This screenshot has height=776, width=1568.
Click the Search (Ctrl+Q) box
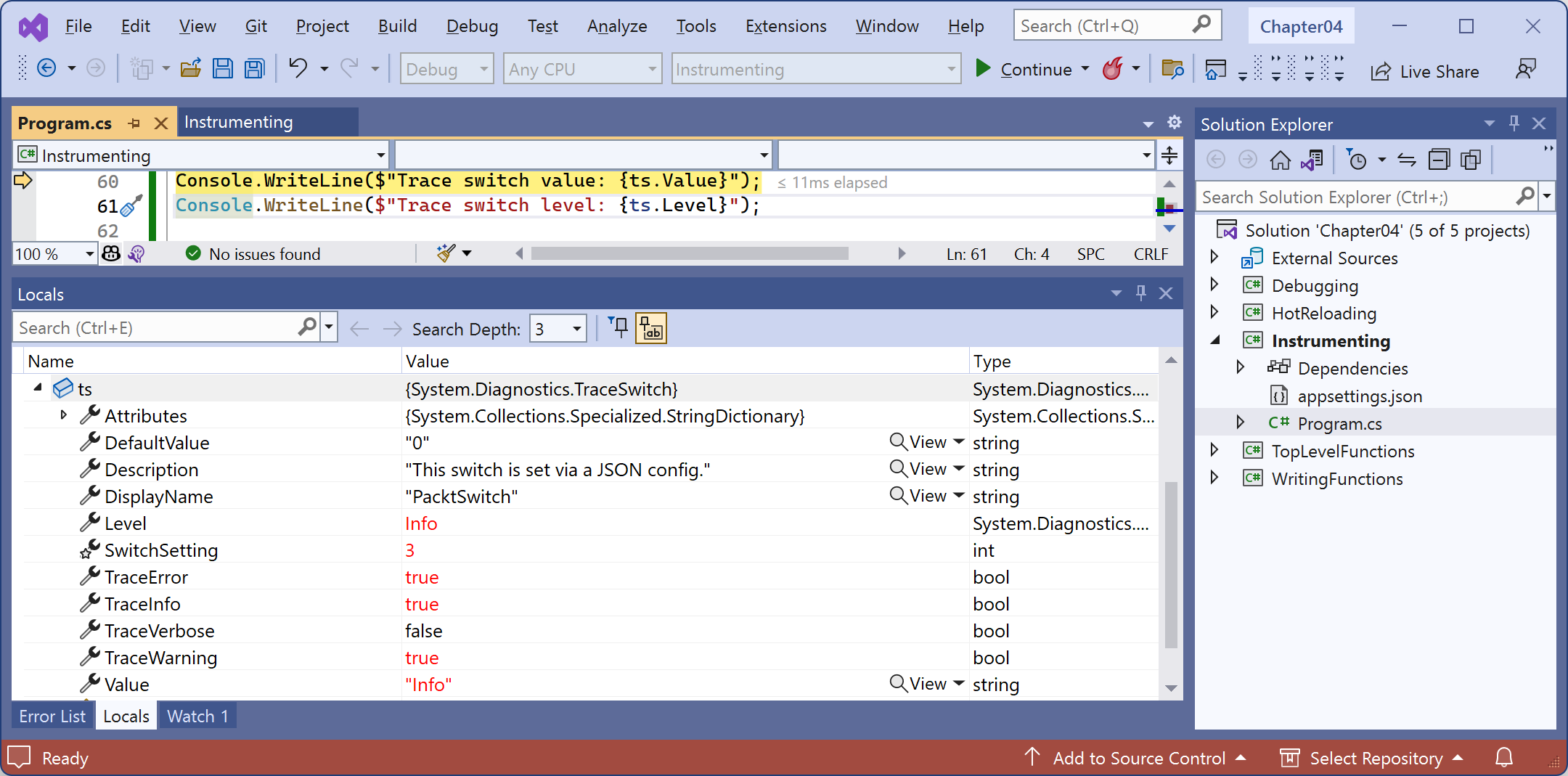1117,25
